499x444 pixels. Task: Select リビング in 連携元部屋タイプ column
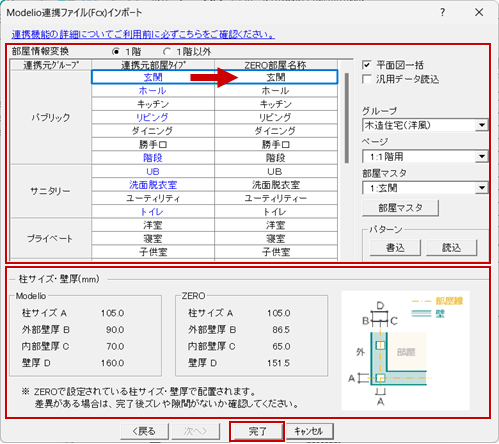153,117
